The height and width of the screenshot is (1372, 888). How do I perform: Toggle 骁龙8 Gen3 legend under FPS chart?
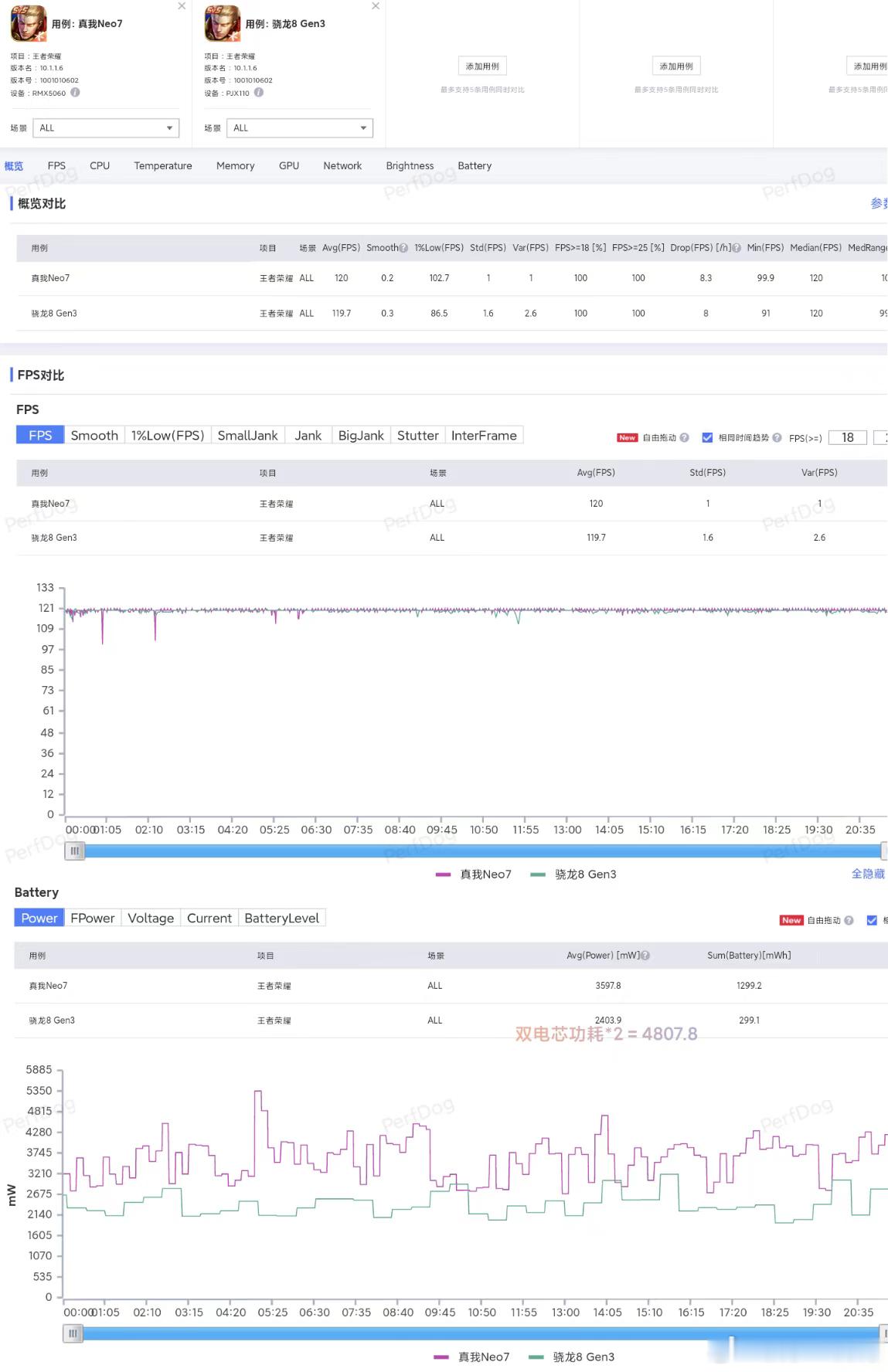(573, 874)
